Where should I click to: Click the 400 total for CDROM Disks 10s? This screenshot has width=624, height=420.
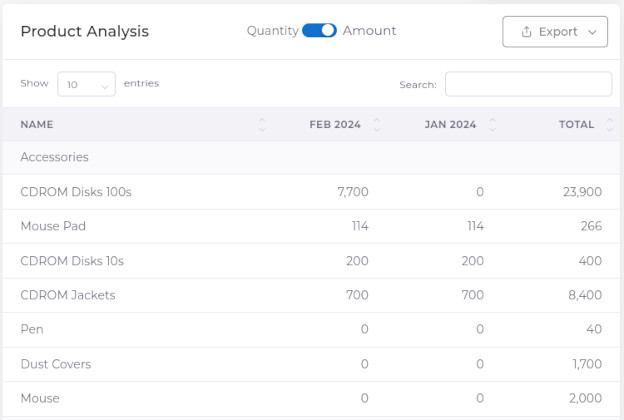point(590,261)
